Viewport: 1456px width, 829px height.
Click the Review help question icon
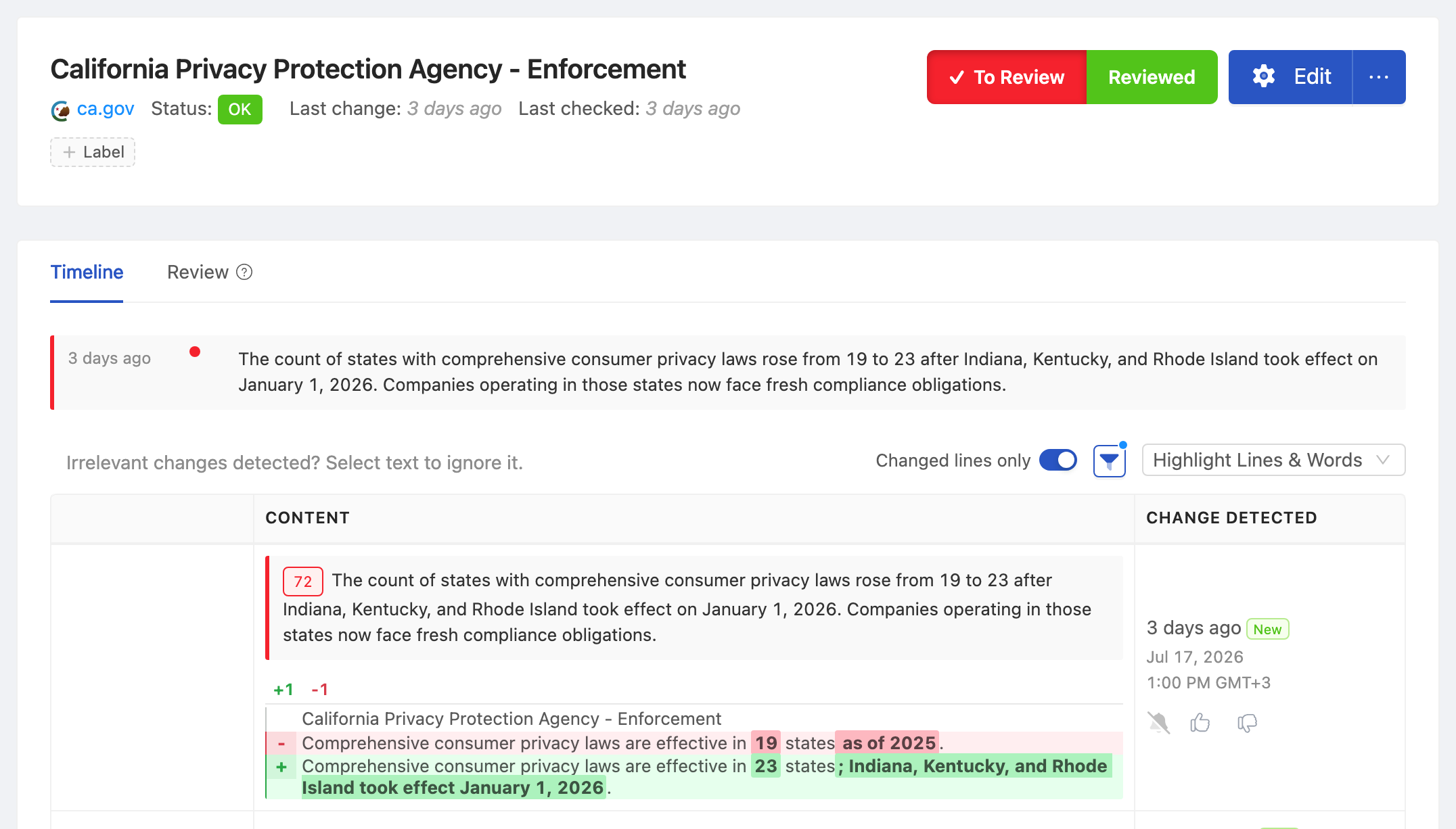tap(244, 273)
